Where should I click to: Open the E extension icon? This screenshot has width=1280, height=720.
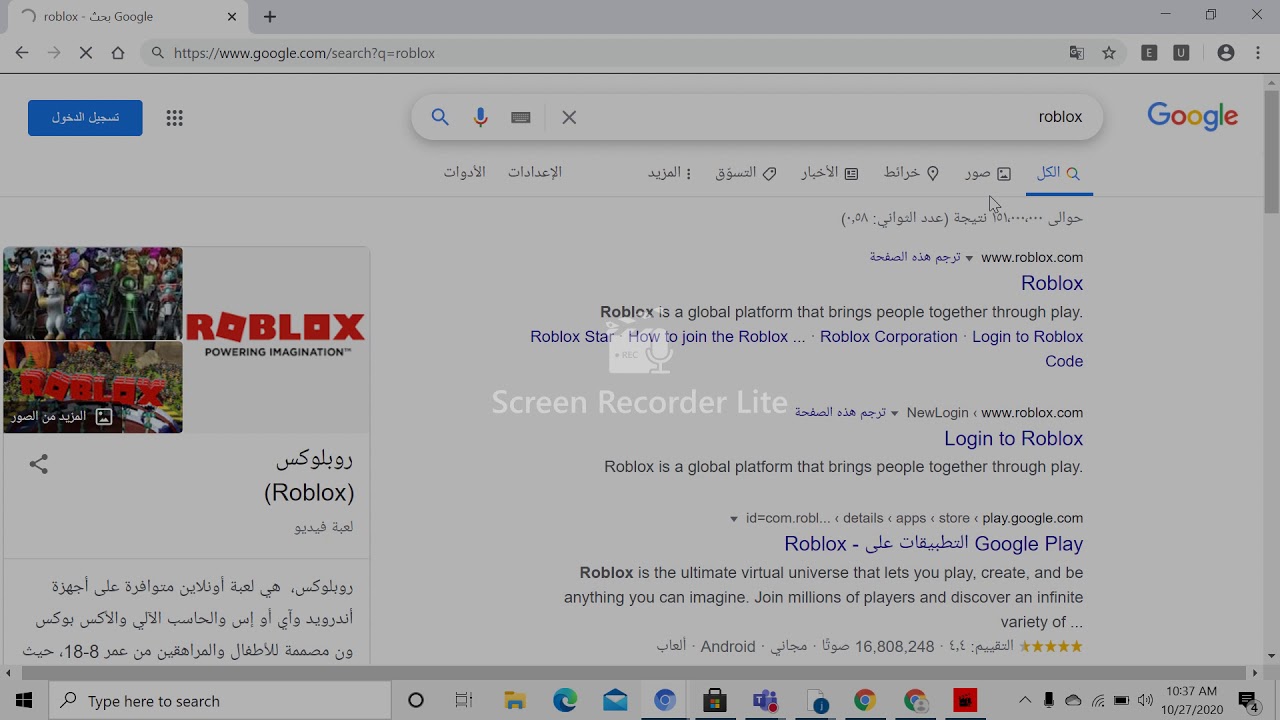tap(1149, 53)
